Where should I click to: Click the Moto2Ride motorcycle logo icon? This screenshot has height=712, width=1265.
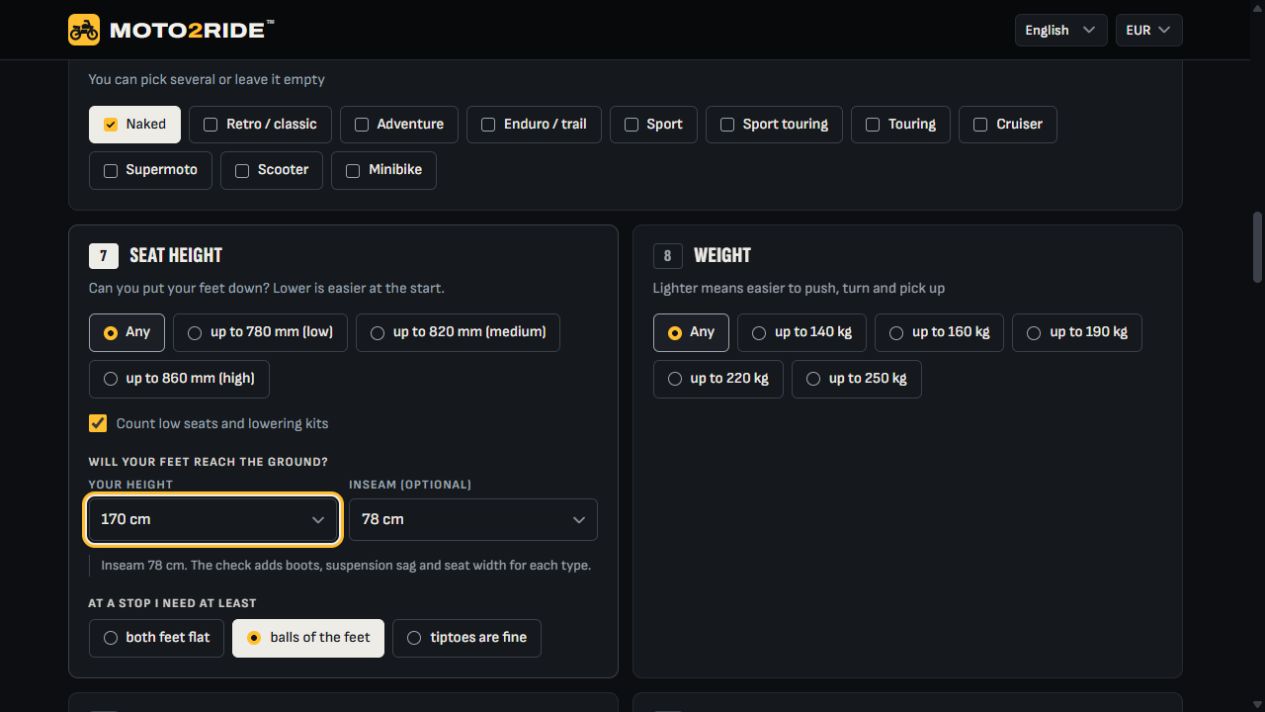tap(84, 30)
